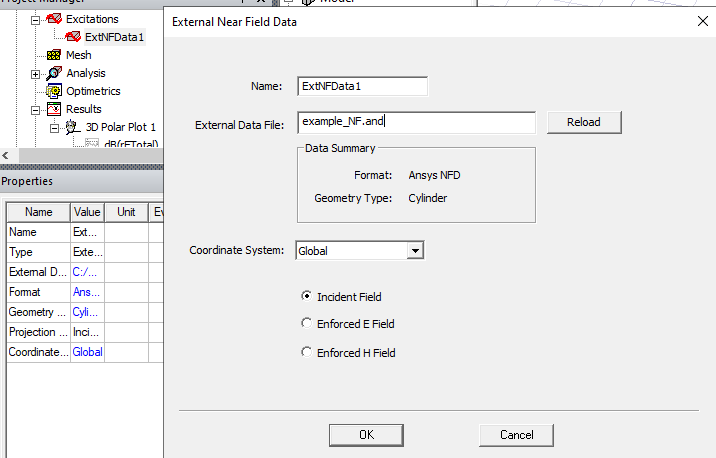The width and height of the screenshot is (716, 458).
Task: Click the ExtNFData1 excitation icon
Action: [x=73, y=37]
